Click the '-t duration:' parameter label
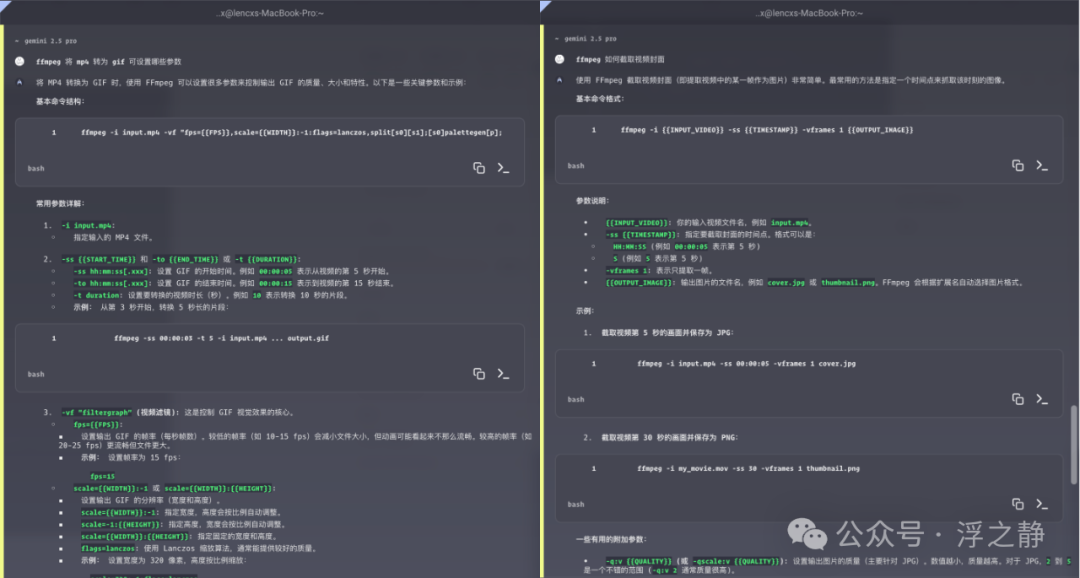The width and height of the screenshot is (1080, 578). click(x=99, y=295)
